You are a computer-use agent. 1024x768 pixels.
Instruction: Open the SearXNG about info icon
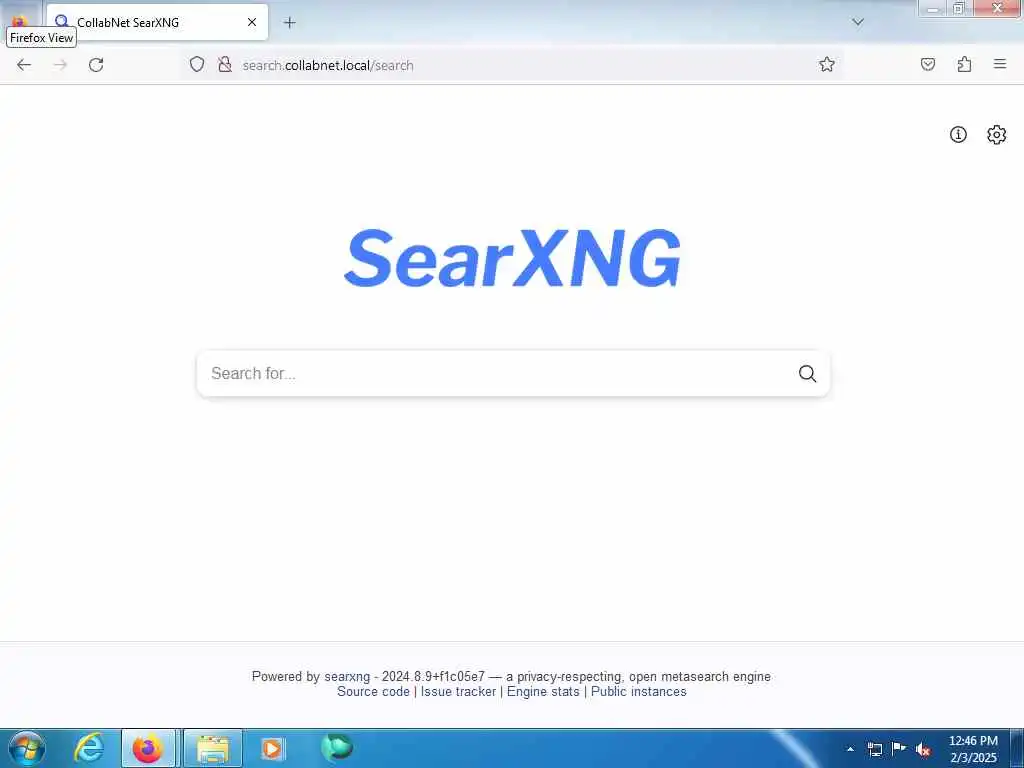click(x=957, y=135)
